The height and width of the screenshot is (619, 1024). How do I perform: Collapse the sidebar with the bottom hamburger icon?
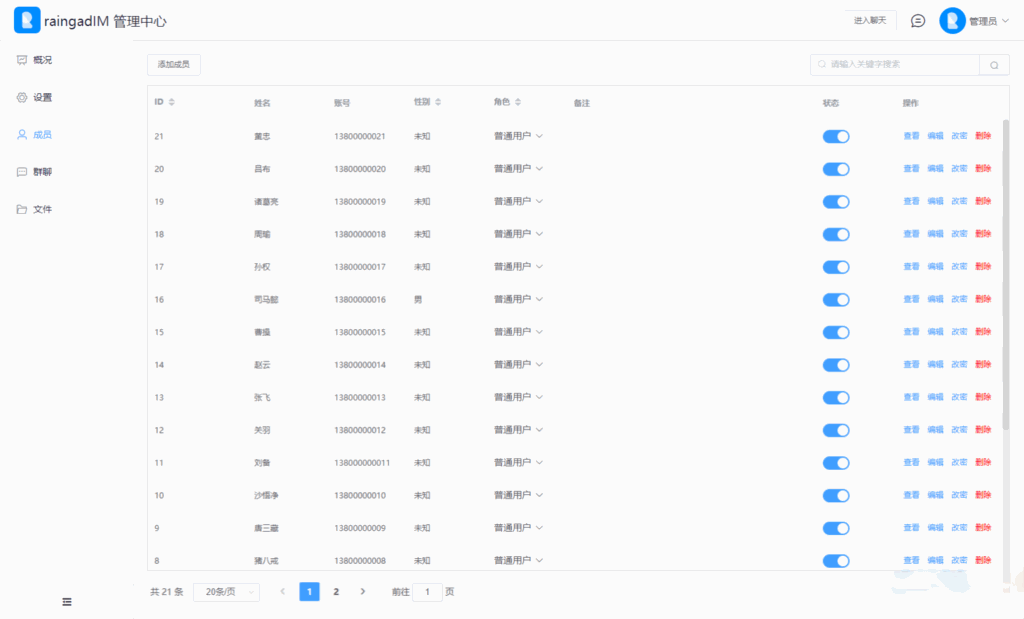(67, 601)
